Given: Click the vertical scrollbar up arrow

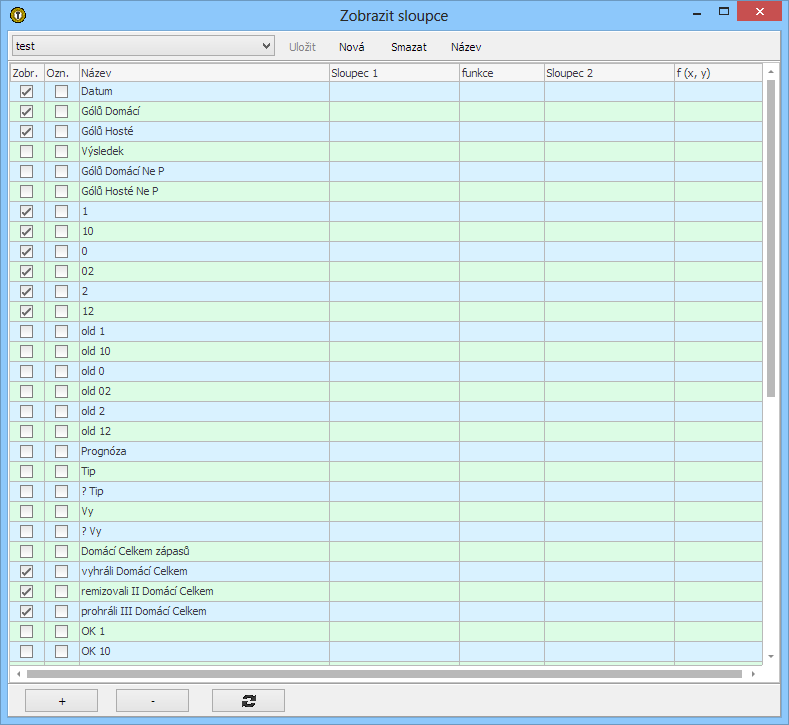Looking at the screenshot, I should (771, 72).
